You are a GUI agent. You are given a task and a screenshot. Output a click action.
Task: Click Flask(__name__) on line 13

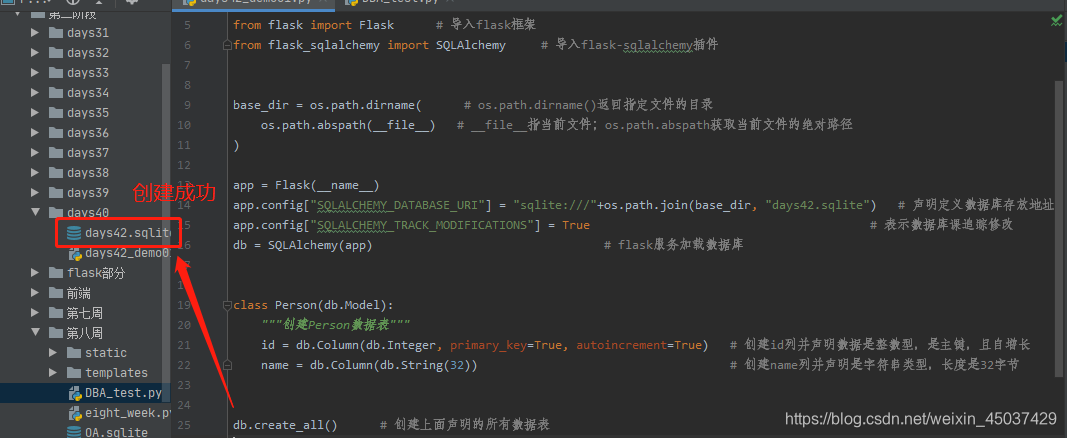coord(327,186)
